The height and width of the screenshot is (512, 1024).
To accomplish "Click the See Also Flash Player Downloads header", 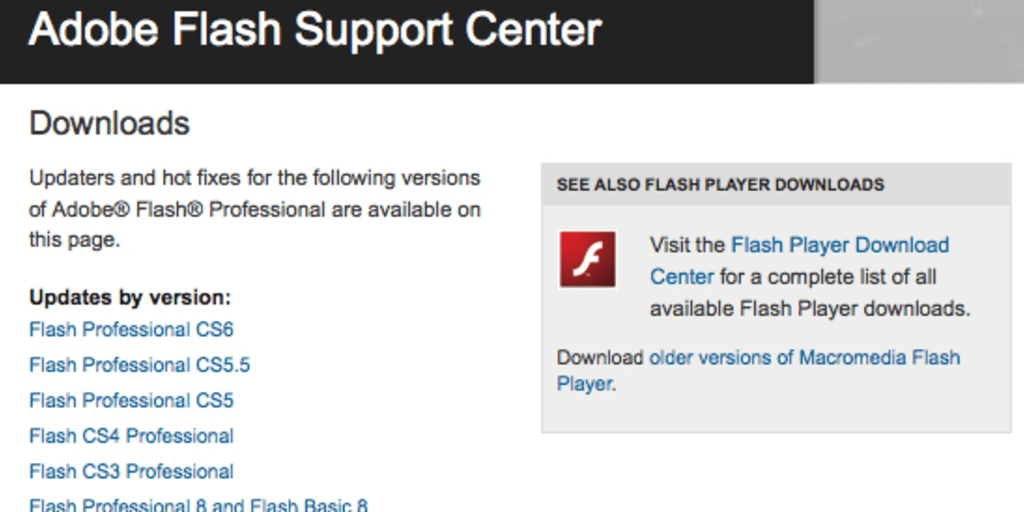I will pos(720,185).
